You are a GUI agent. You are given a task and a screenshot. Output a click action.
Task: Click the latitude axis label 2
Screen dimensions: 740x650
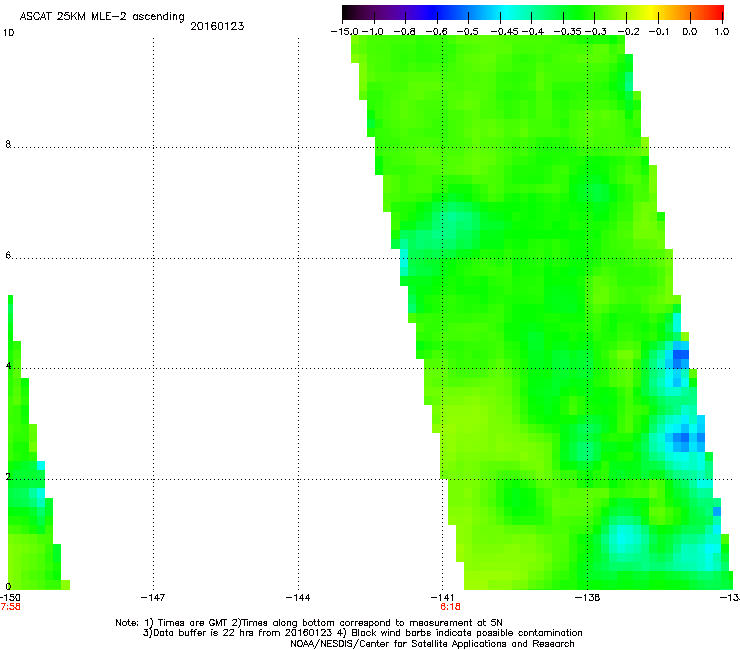coord(8,477)
